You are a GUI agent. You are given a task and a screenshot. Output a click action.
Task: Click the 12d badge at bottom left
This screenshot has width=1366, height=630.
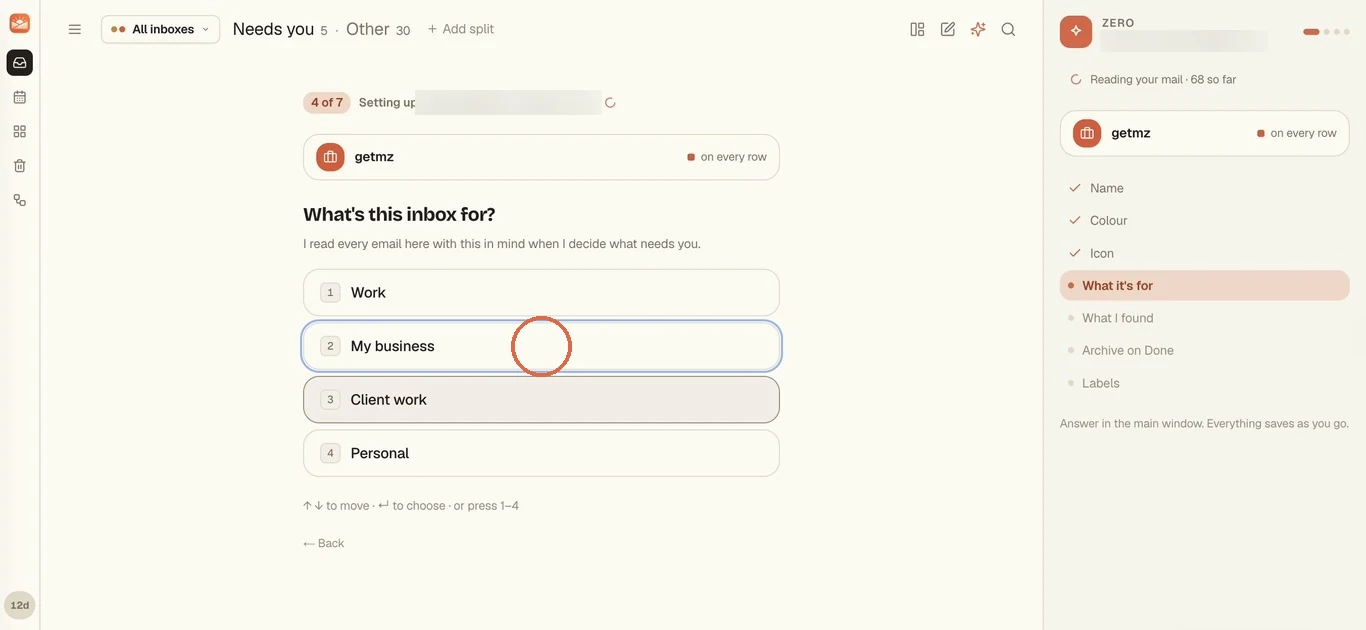pos(19,605)
